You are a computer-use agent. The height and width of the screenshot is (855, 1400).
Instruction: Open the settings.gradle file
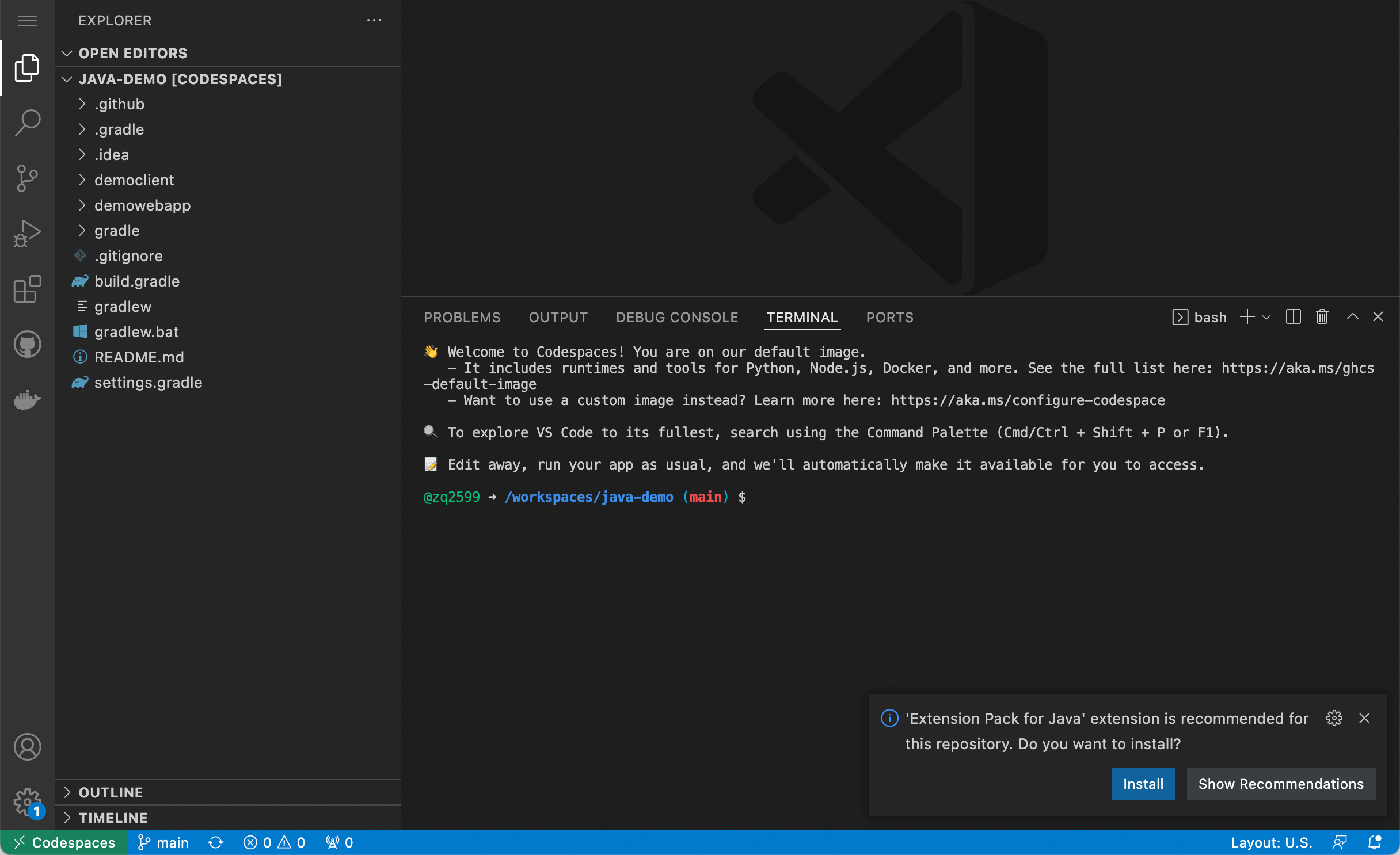(228, 383)
